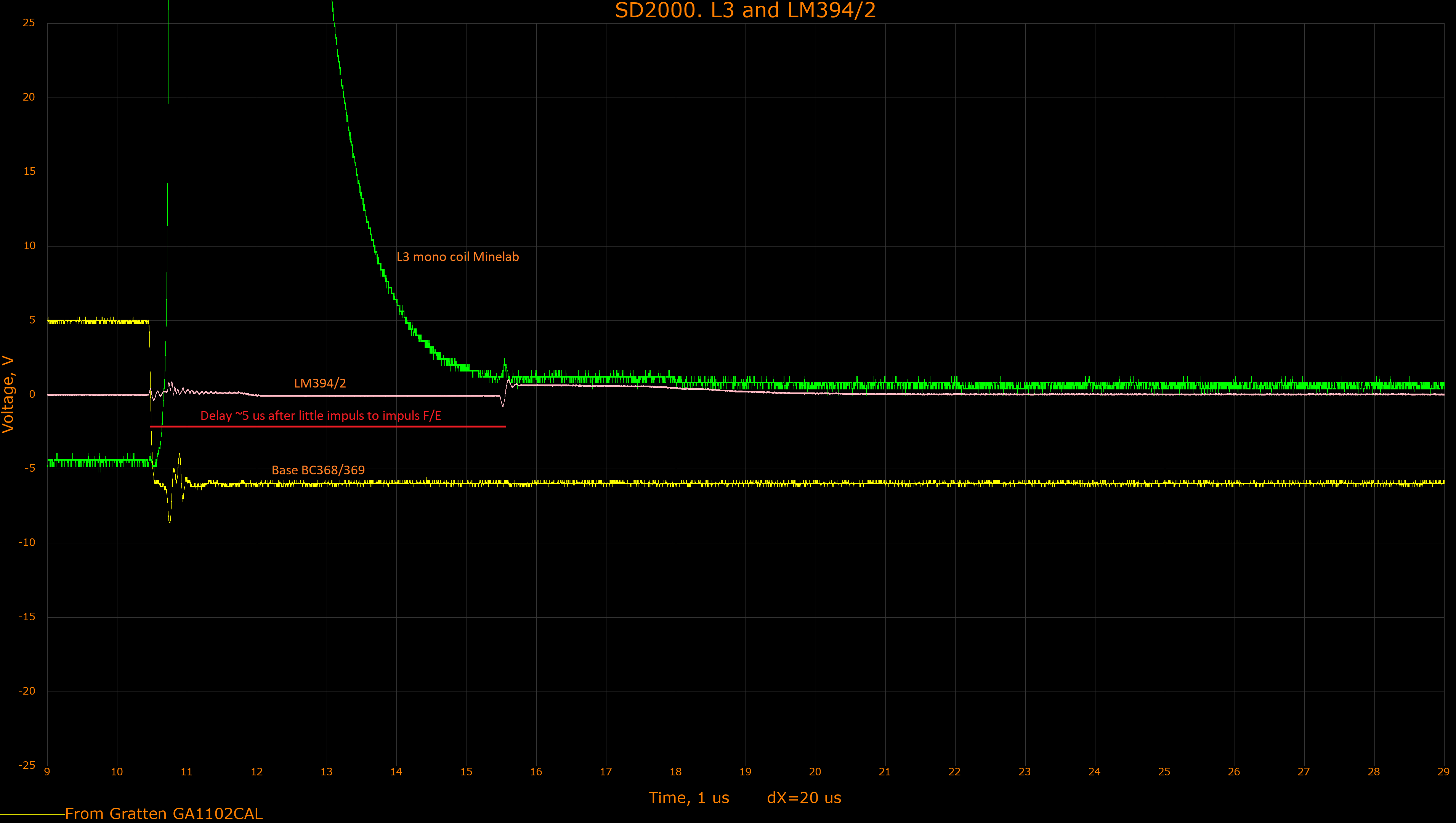
Task: Click the 12 tick on the time axis
Action: pyautogui.click(x=257, y=772)
